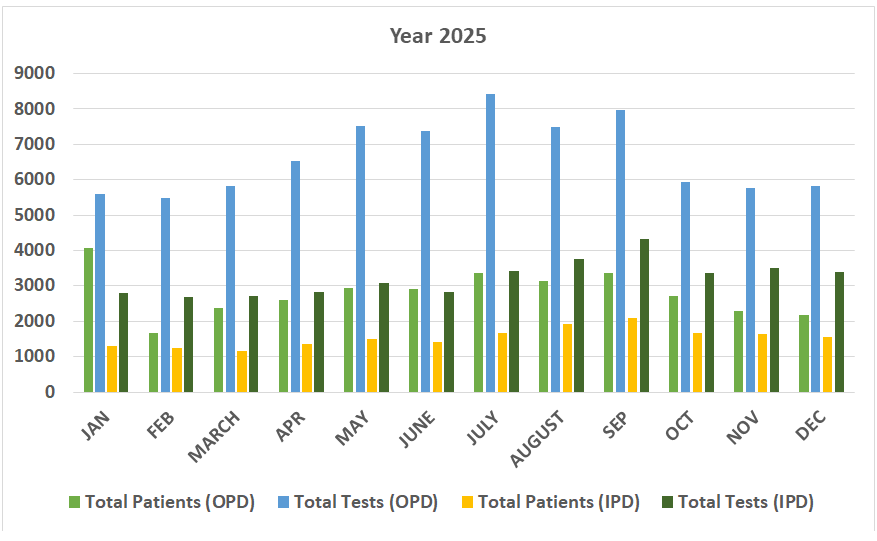Select the blue OPD tests bar for MAY
Screen dimensions: 877x541
coord(360,259)
